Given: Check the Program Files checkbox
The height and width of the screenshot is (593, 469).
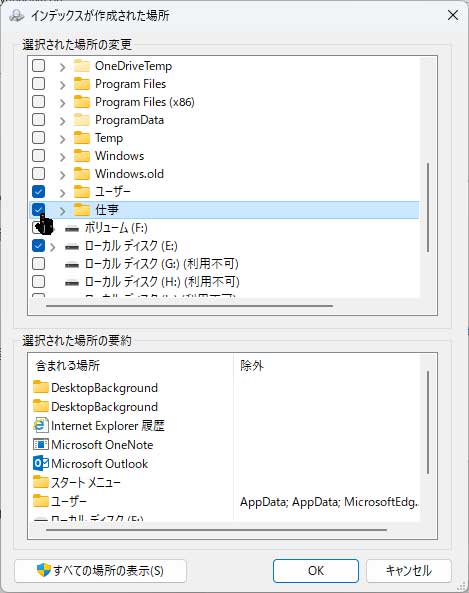Looking at the screenshot, I should (x=39, y=84).
